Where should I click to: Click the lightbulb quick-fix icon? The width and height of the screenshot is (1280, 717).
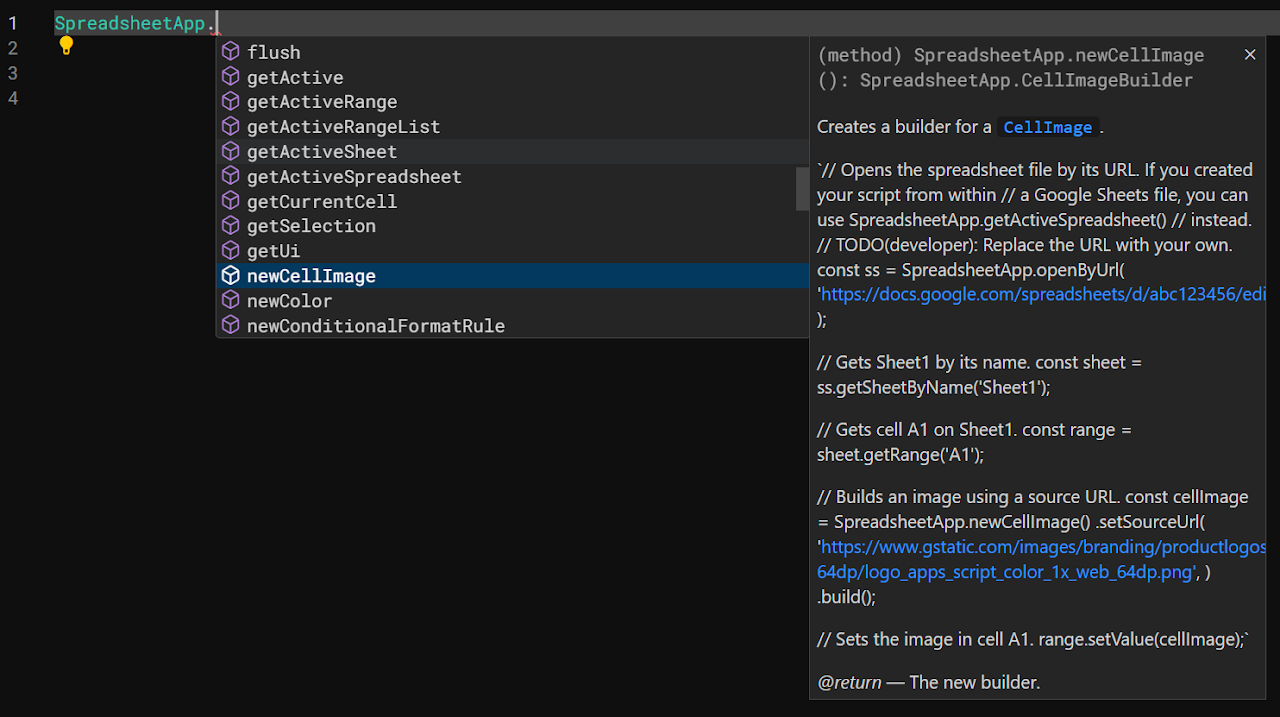(66, 45)
